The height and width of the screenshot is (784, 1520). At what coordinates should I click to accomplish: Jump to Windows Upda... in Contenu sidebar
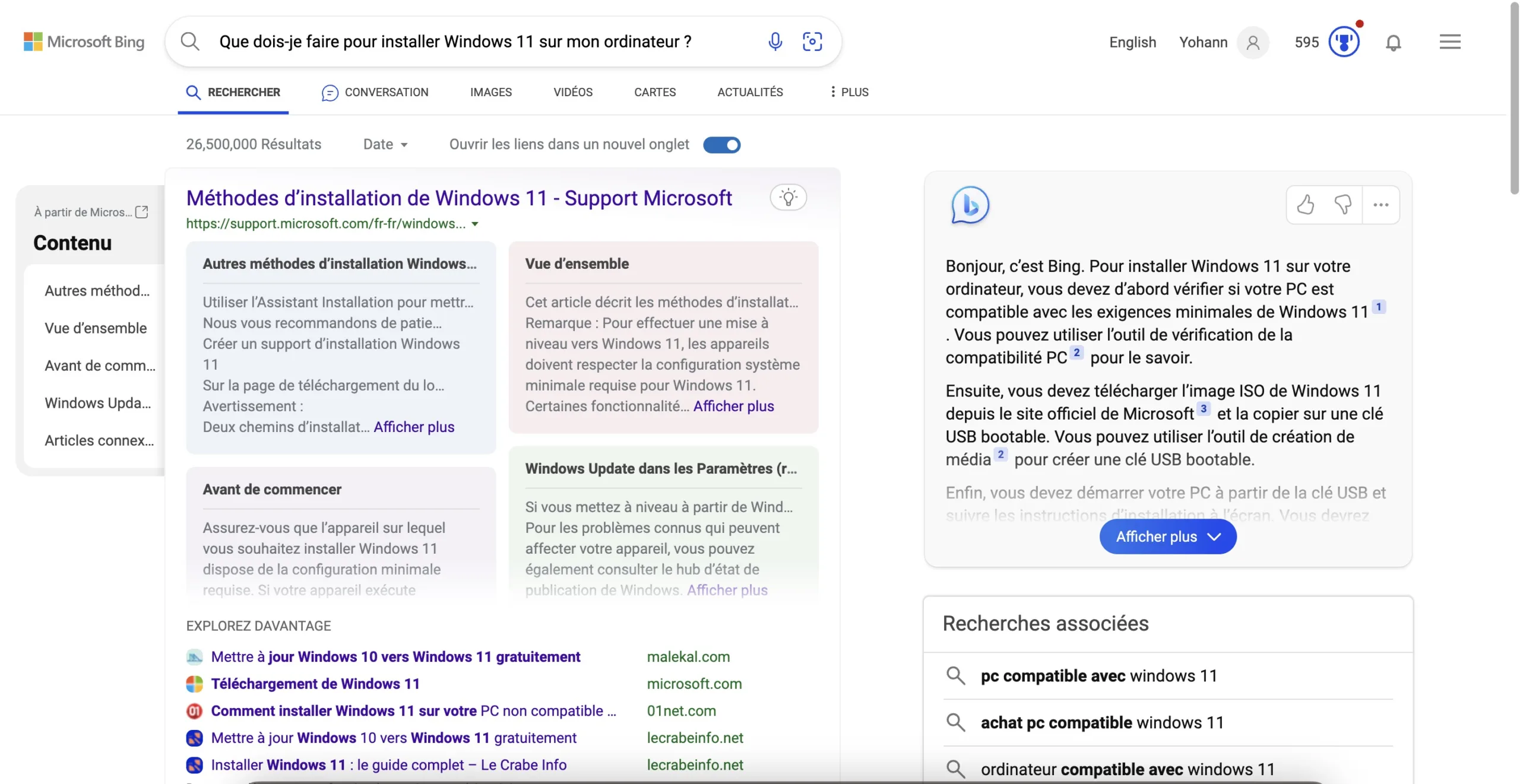point(98,403)
